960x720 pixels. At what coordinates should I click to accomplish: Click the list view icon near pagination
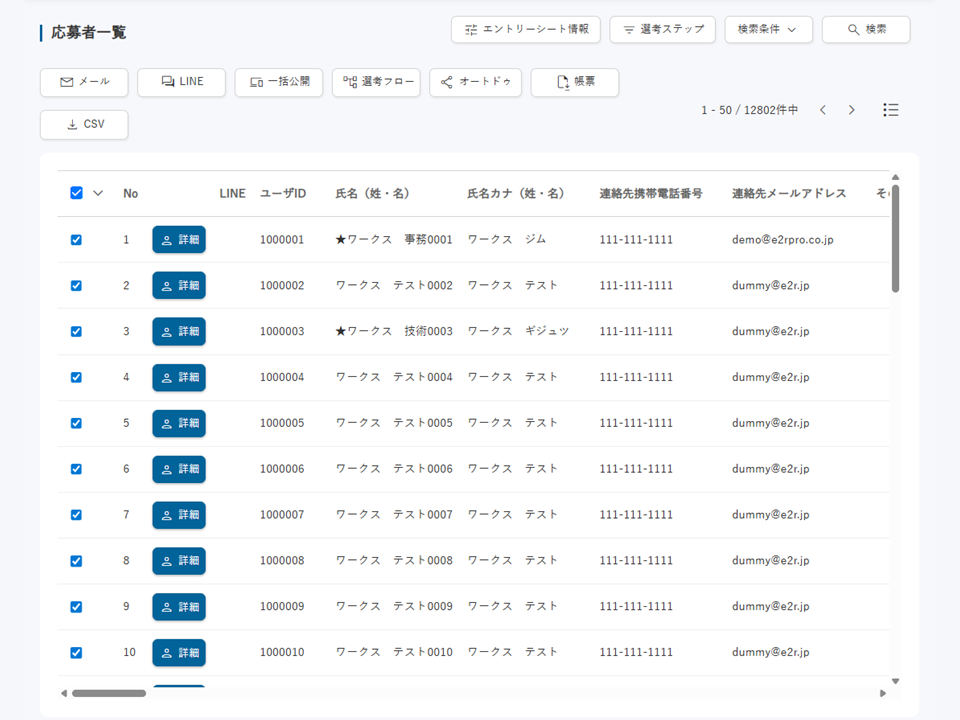pos(891,110)
